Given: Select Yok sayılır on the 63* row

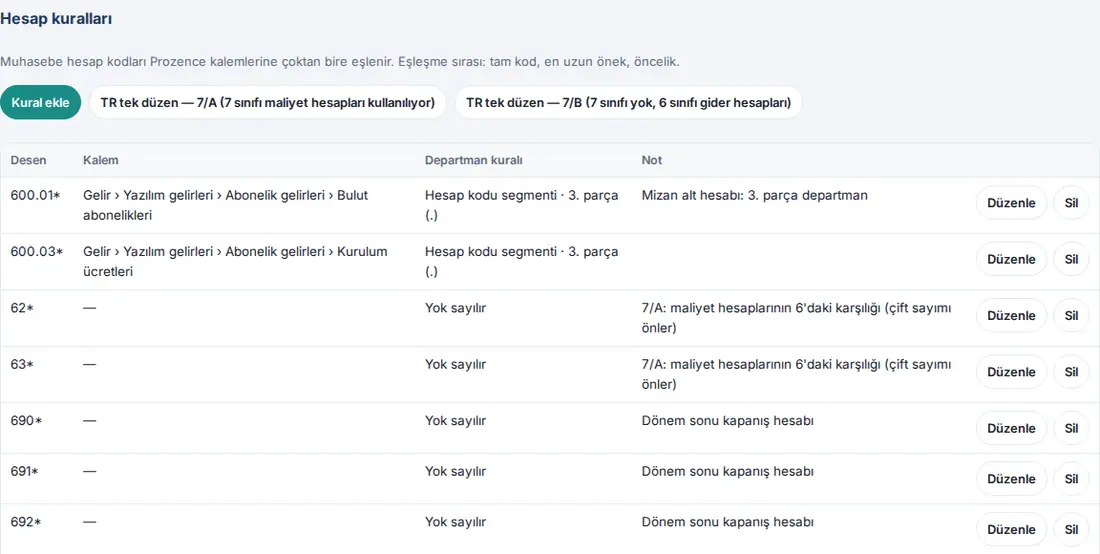Looking at the screenshot, I should 455,364.
